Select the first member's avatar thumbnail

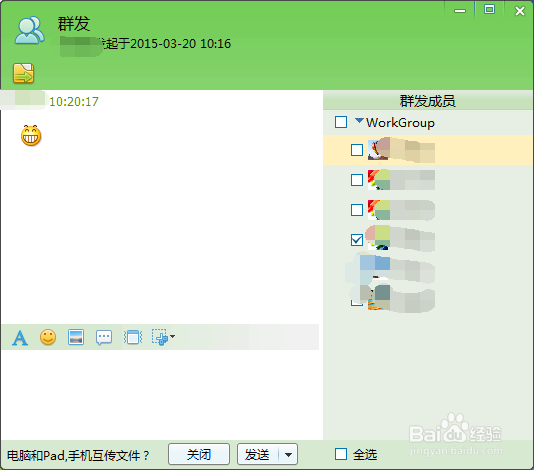pyautogui.click(x=378, y=150)
